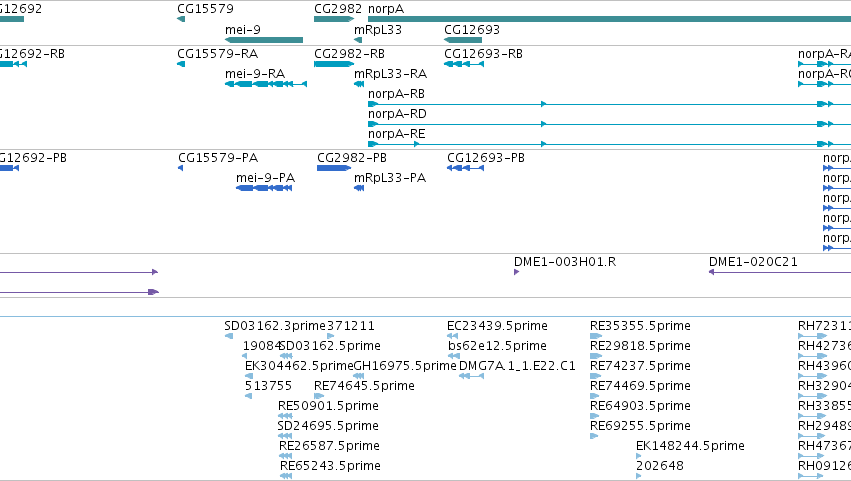Select the CG15579-RA transcript label
The width and height of the screenshot is (851, 481).
(x=218, y=54)
